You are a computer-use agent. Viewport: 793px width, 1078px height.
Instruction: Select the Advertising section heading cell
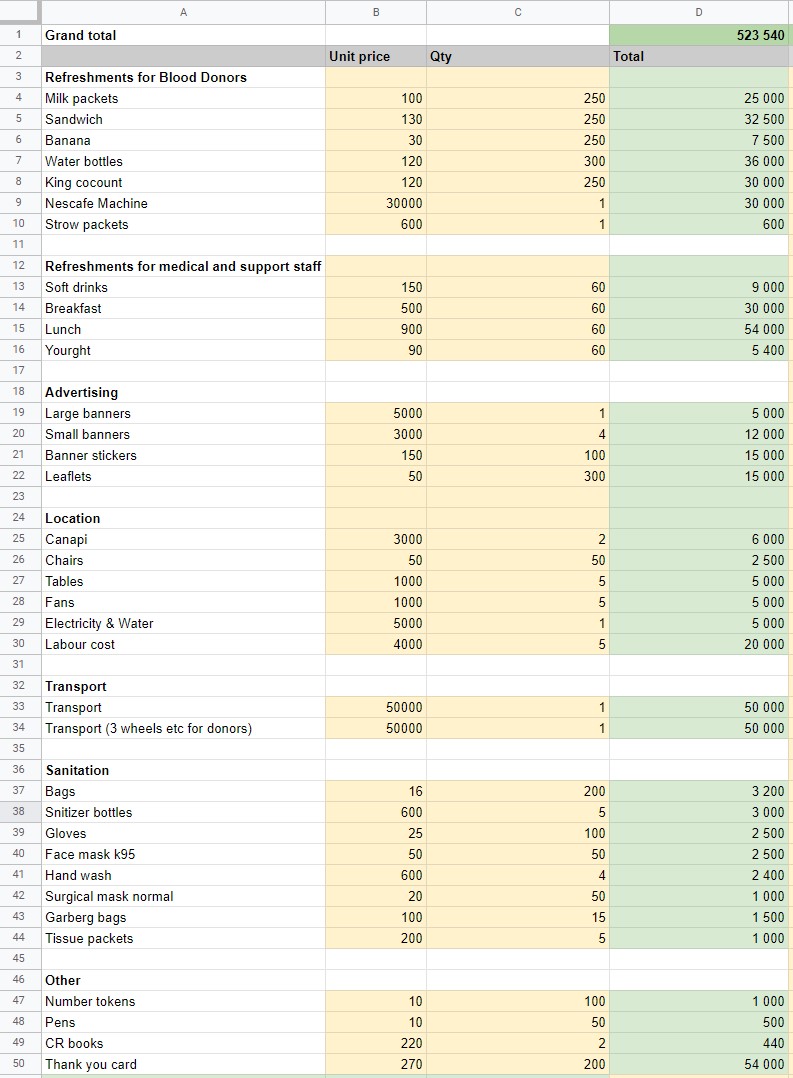point(183,393)
